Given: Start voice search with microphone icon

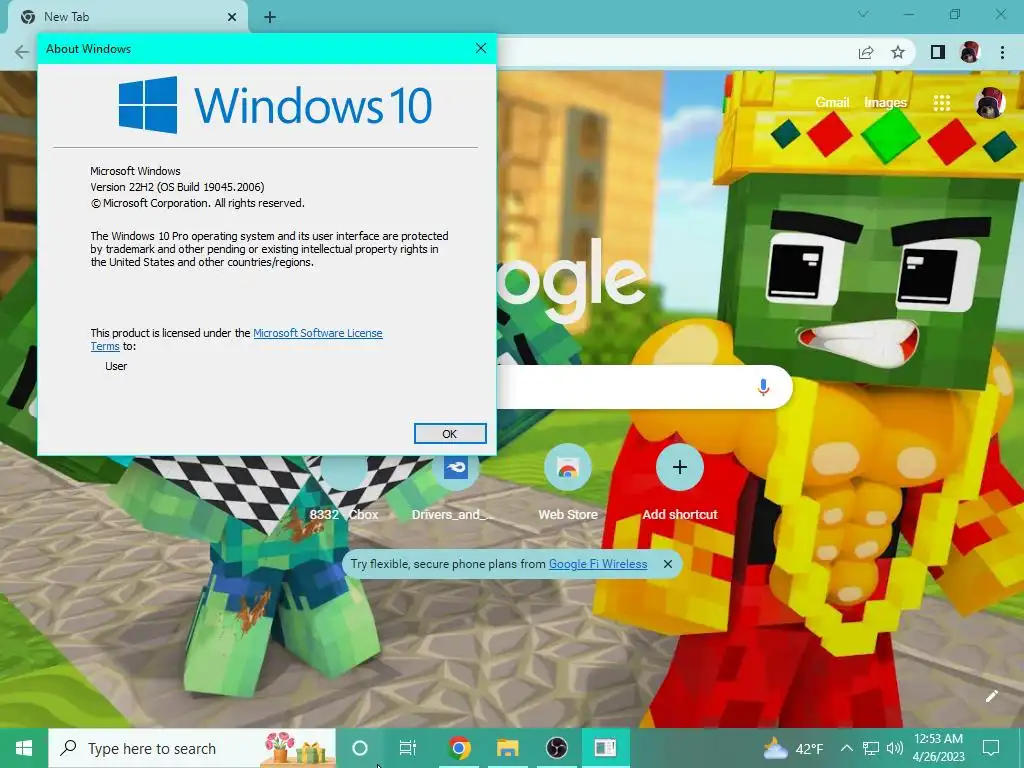Looking at the screenshot, I should point(763,387).
